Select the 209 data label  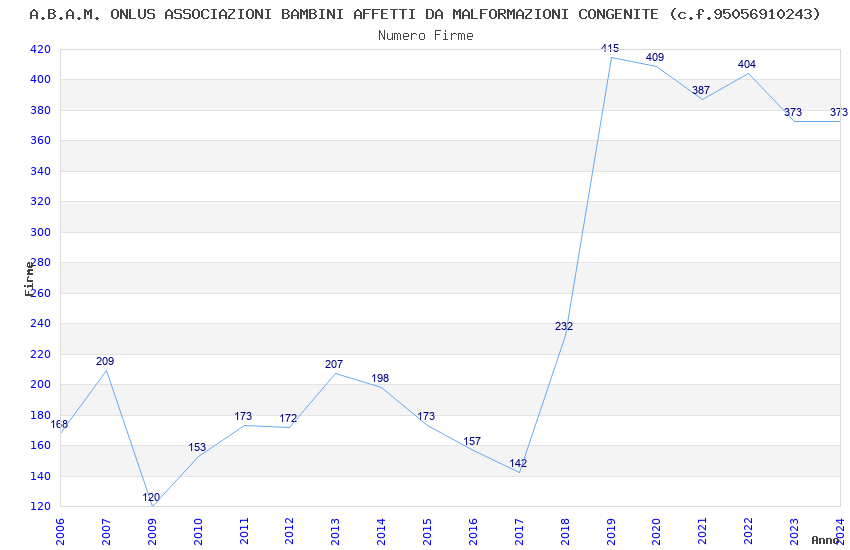coord(105,361)
